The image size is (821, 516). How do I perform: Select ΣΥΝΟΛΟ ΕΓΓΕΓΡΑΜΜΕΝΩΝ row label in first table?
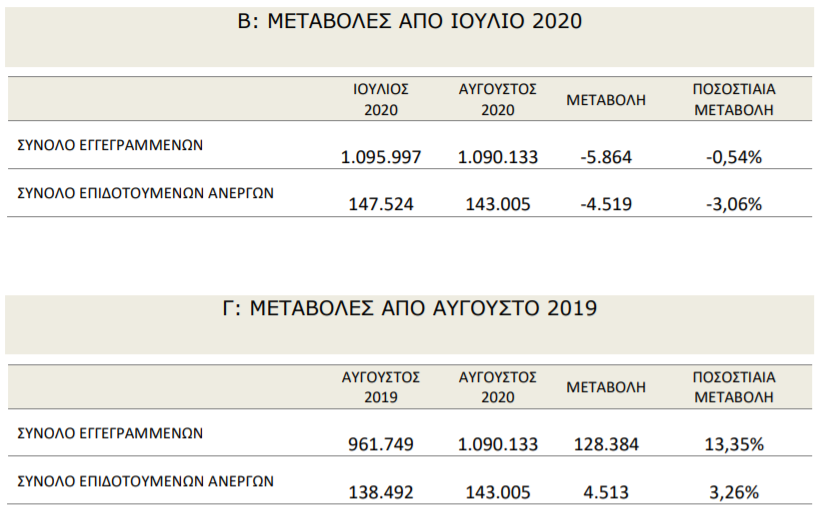pos(110,145)
